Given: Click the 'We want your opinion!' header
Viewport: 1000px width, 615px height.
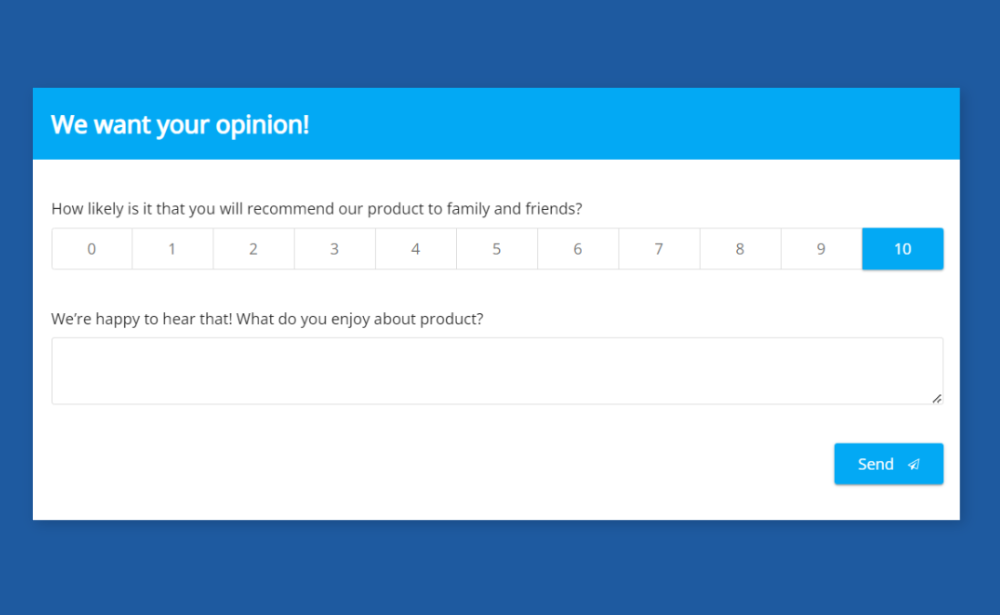Looking at the screenshot, I should pyautogui.click(x=180, y=125).
